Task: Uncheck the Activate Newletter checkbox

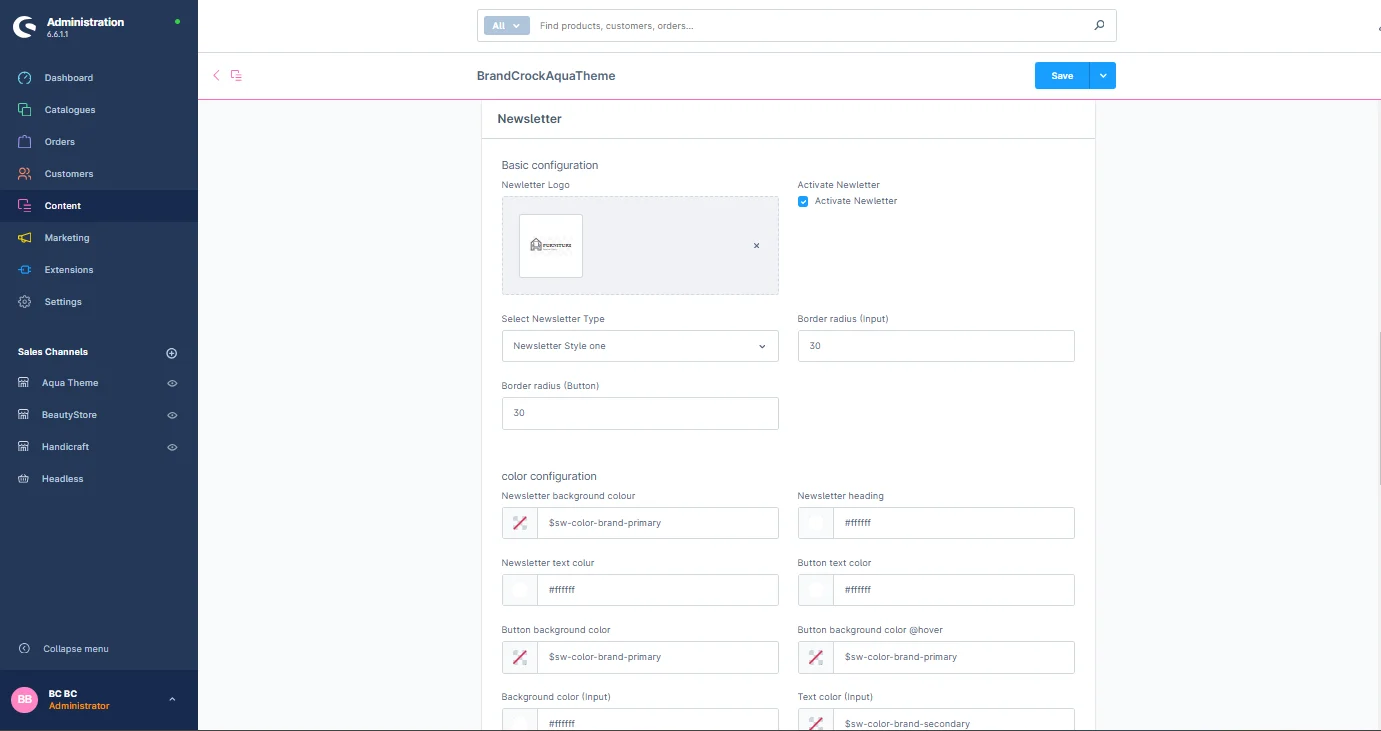Action: 803,201
